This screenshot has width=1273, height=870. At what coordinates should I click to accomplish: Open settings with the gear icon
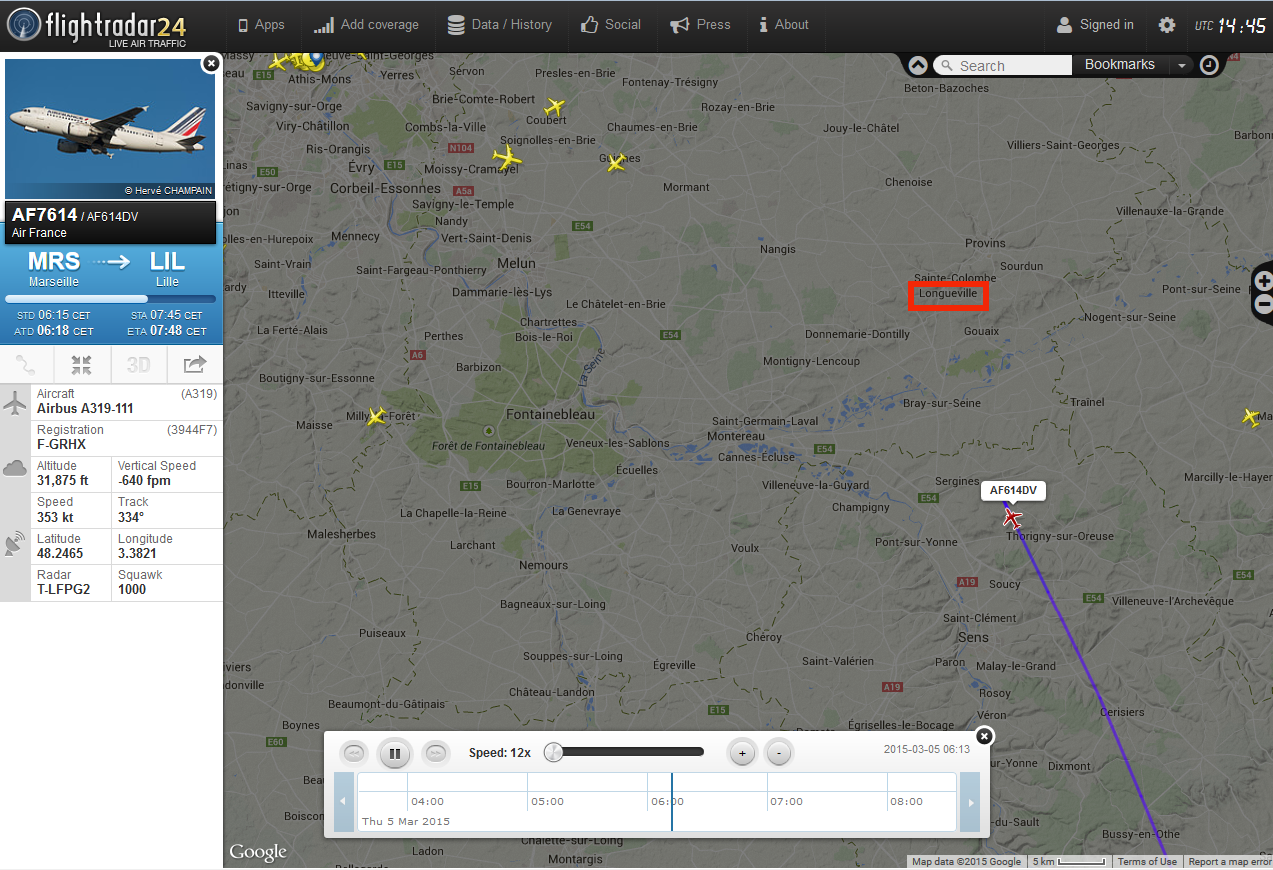coord(1166,25)
